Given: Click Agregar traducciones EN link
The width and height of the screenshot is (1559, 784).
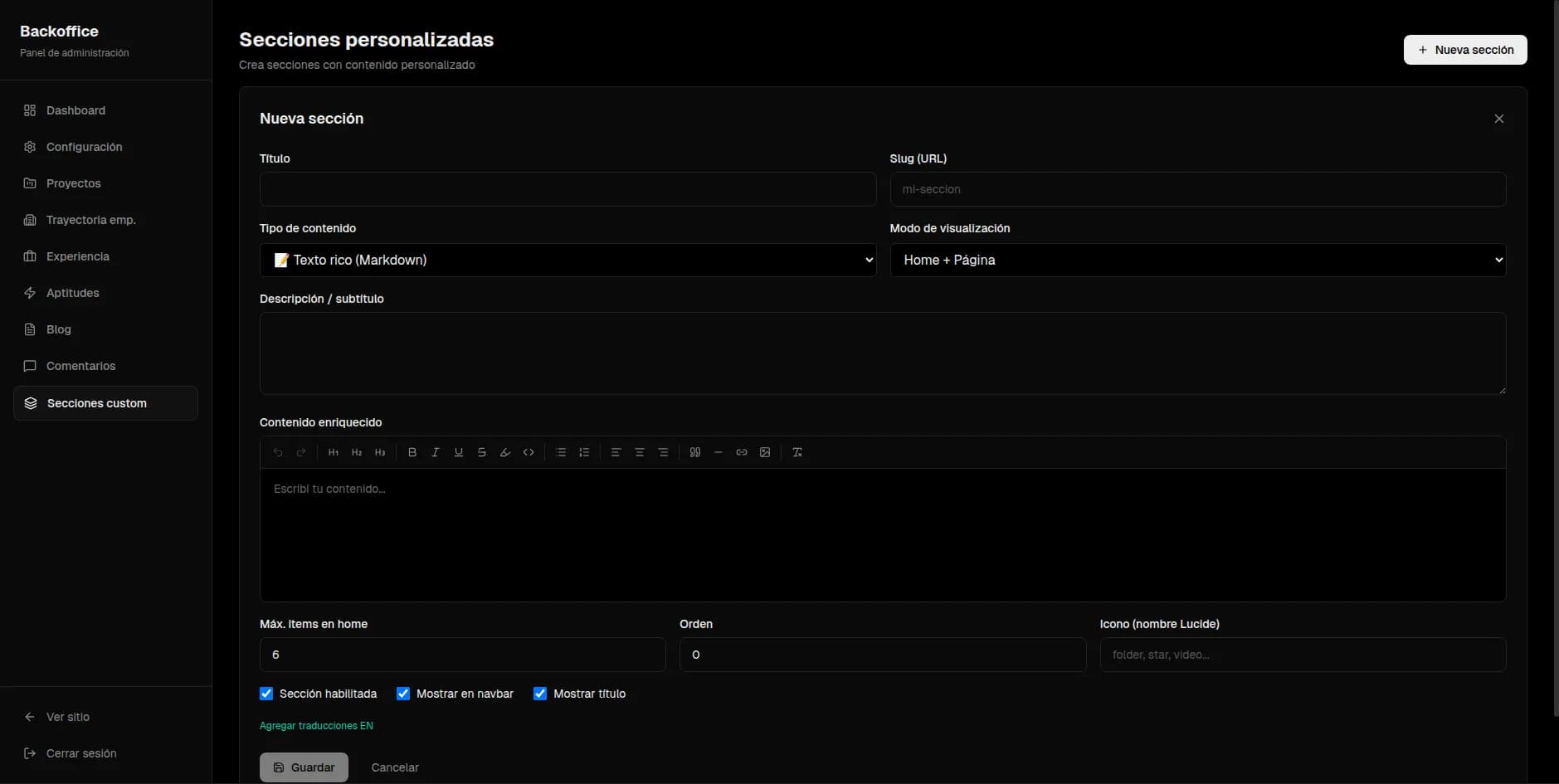Looking at the screenshot, I should 316,724.
